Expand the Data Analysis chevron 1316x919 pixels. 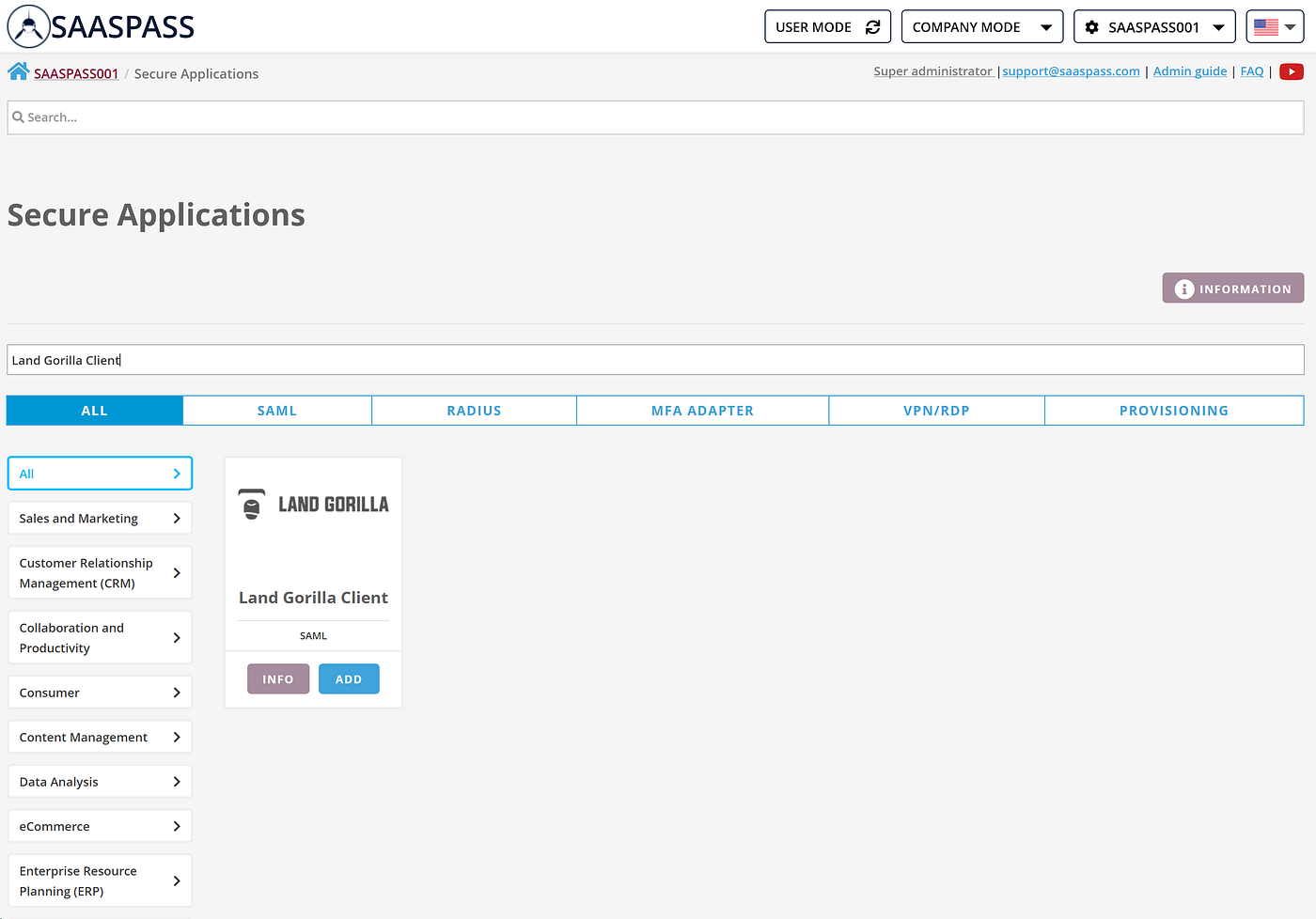177,782
